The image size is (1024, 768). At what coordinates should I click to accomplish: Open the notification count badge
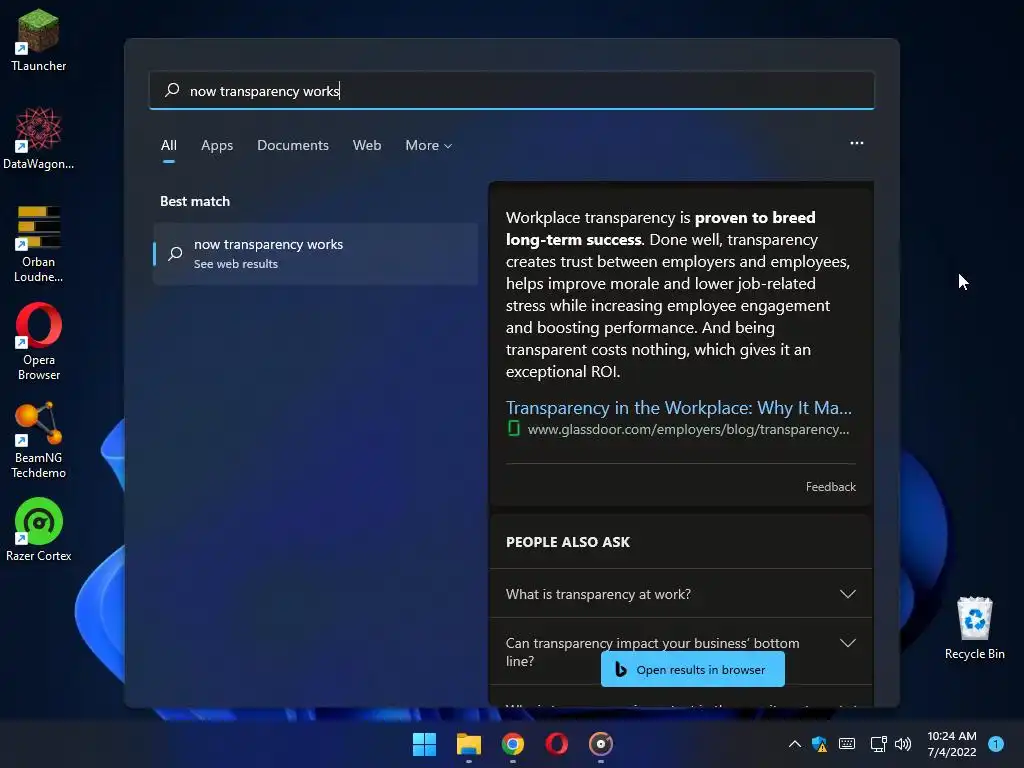click(996, 744)
